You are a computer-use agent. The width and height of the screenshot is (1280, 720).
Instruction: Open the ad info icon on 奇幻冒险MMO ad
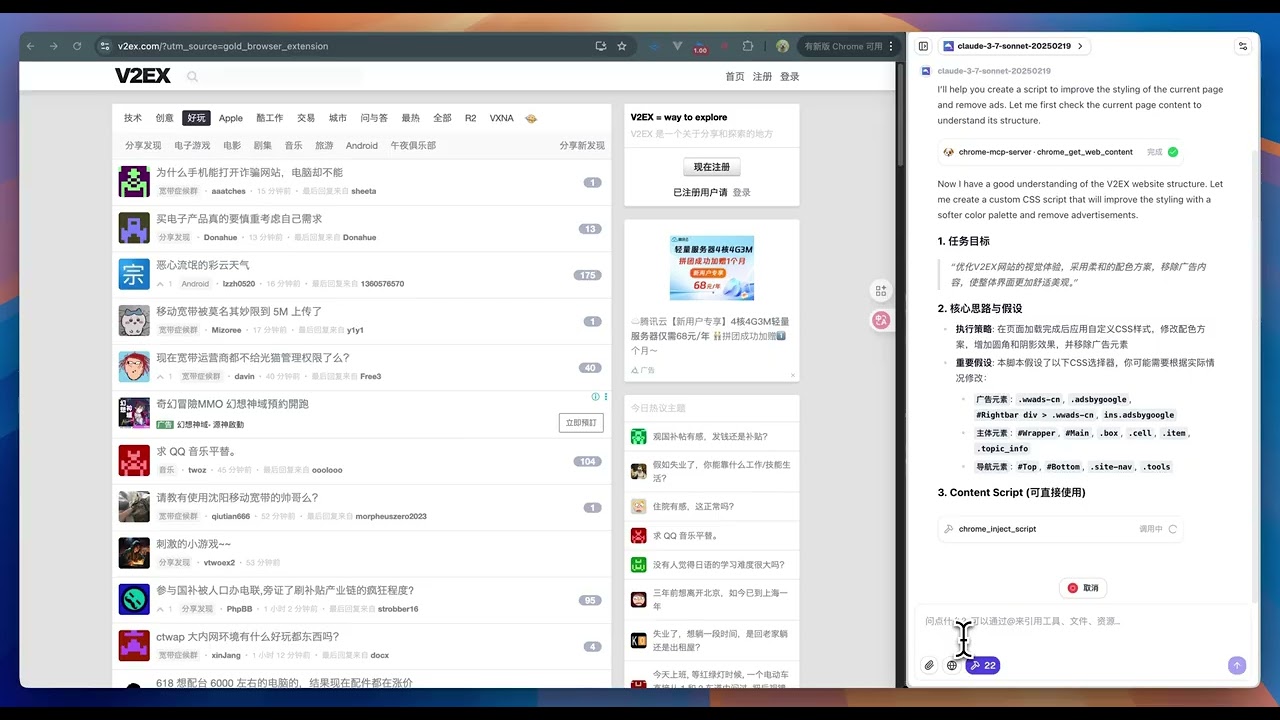click(x=595, y=397)
